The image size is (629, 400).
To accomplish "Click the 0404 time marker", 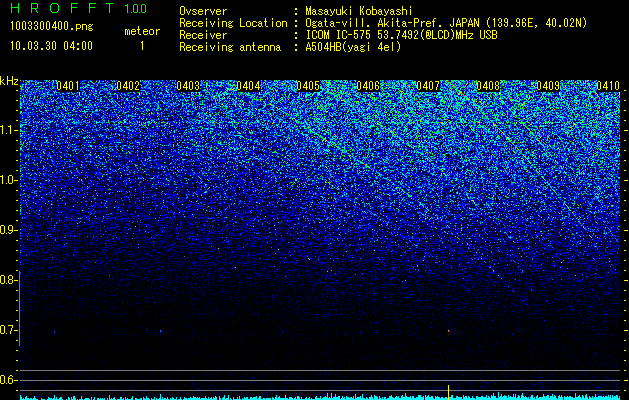I will 248,86.
